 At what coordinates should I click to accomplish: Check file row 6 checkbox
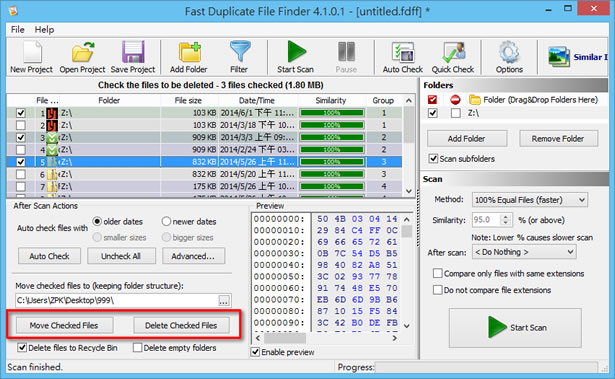pos(21,174)
